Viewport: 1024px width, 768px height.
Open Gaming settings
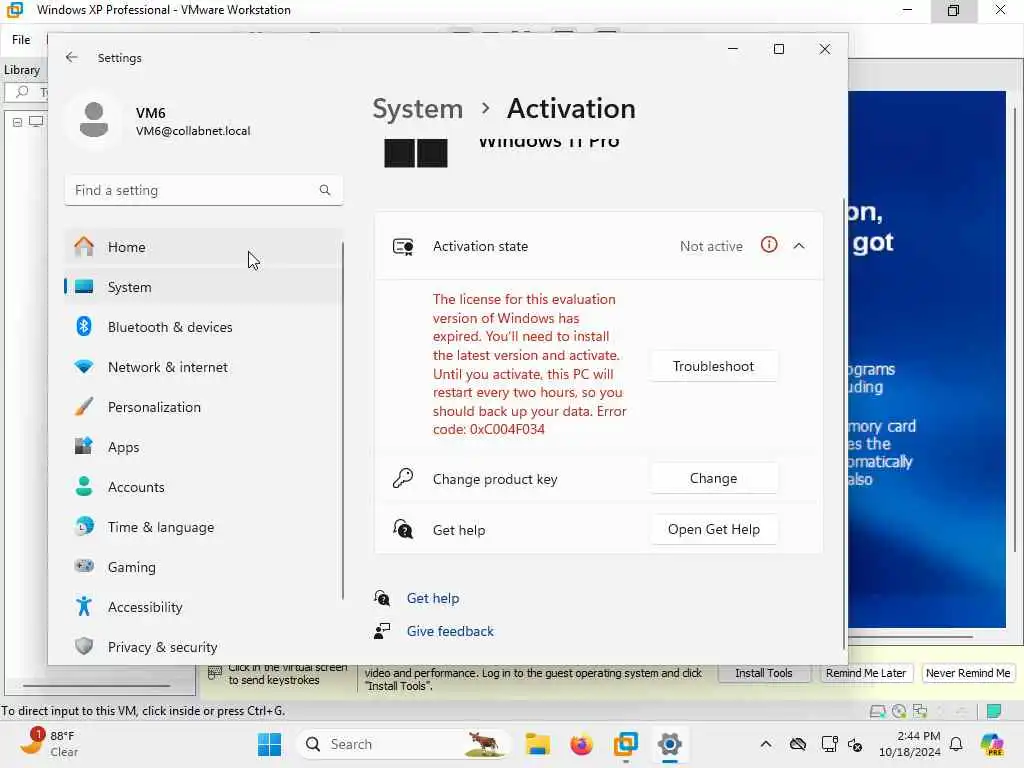(203, 567)
